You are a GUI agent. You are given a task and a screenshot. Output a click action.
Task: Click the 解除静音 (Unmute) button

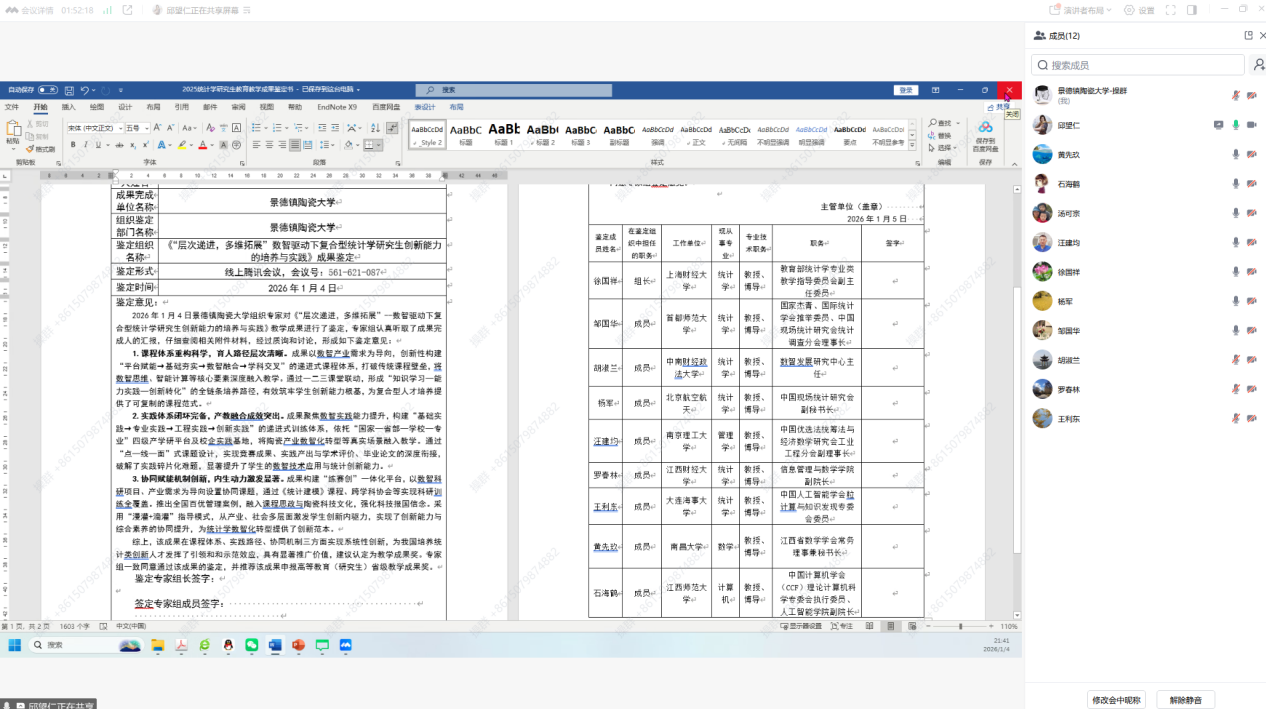[x=1186, y=699]
